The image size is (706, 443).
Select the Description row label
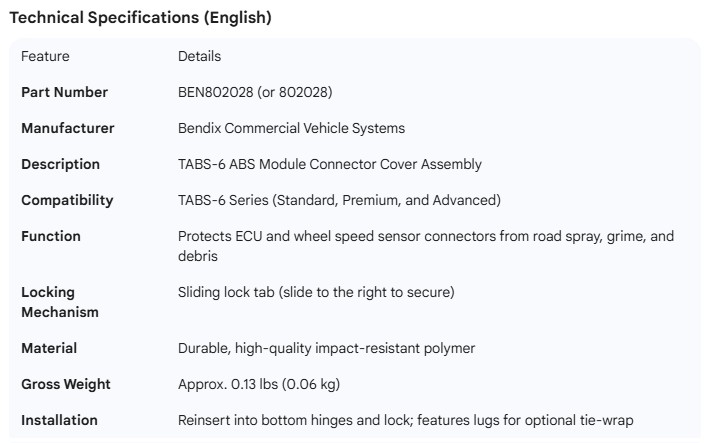coord(61,164)
